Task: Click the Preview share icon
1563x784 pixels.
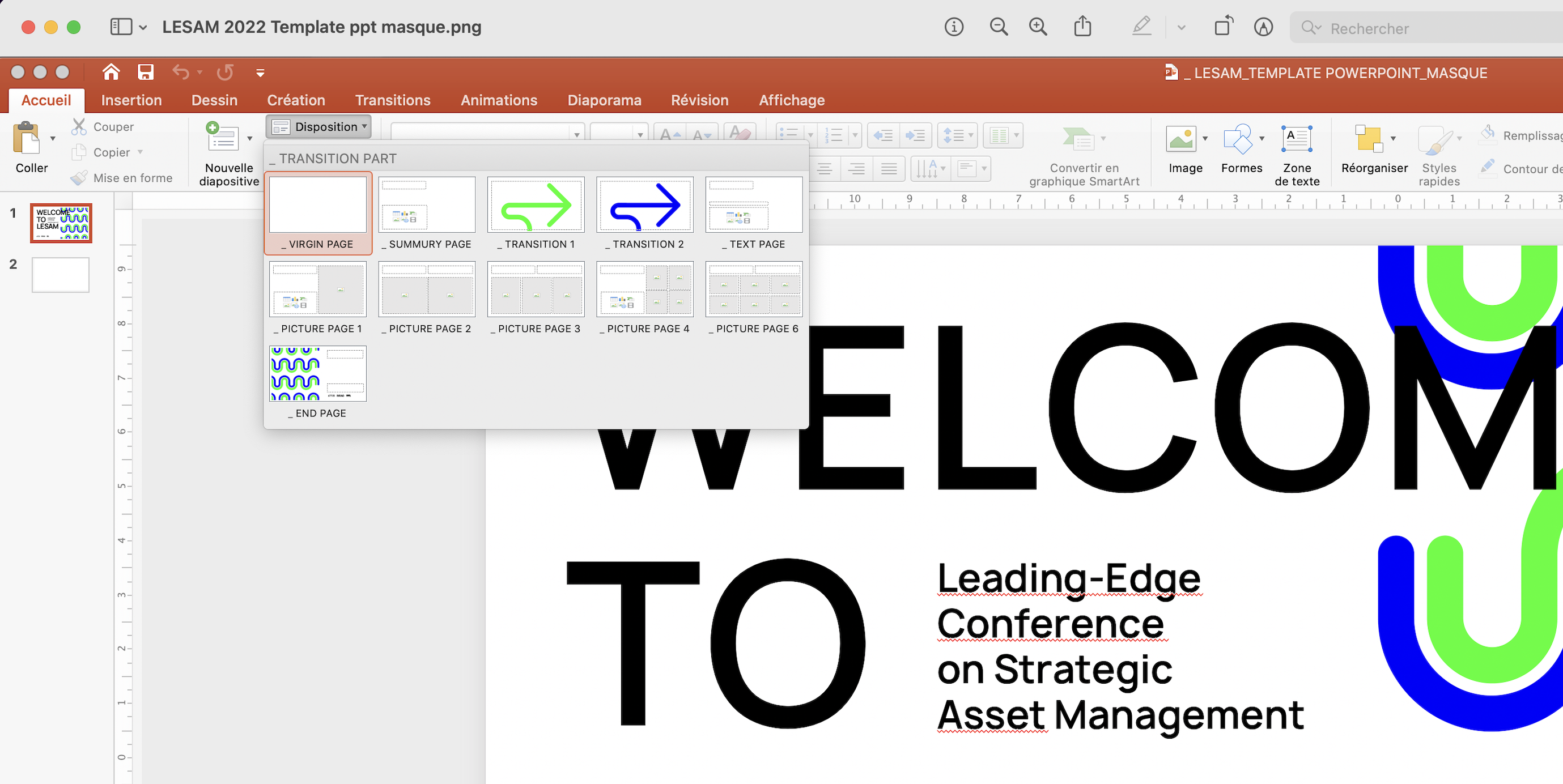Action: (x=1082, y=27)
